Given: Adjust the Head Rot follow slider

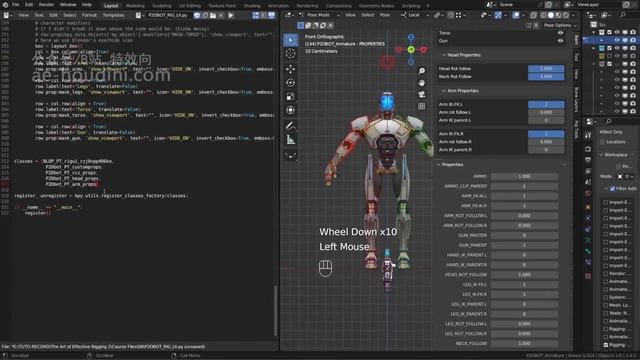Looking at the screenshot, I should tap(546, 69).
